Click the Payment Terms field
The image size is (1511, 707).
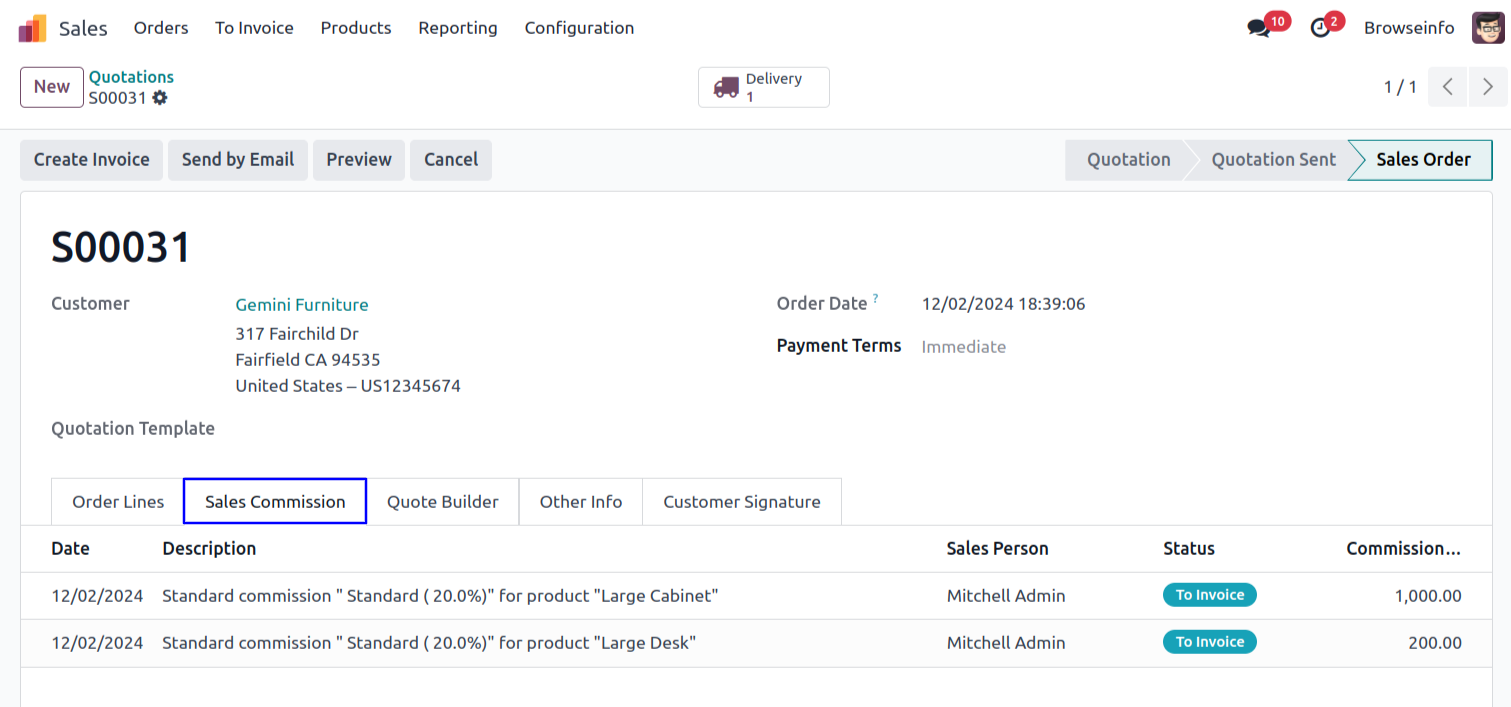(964, 347)
